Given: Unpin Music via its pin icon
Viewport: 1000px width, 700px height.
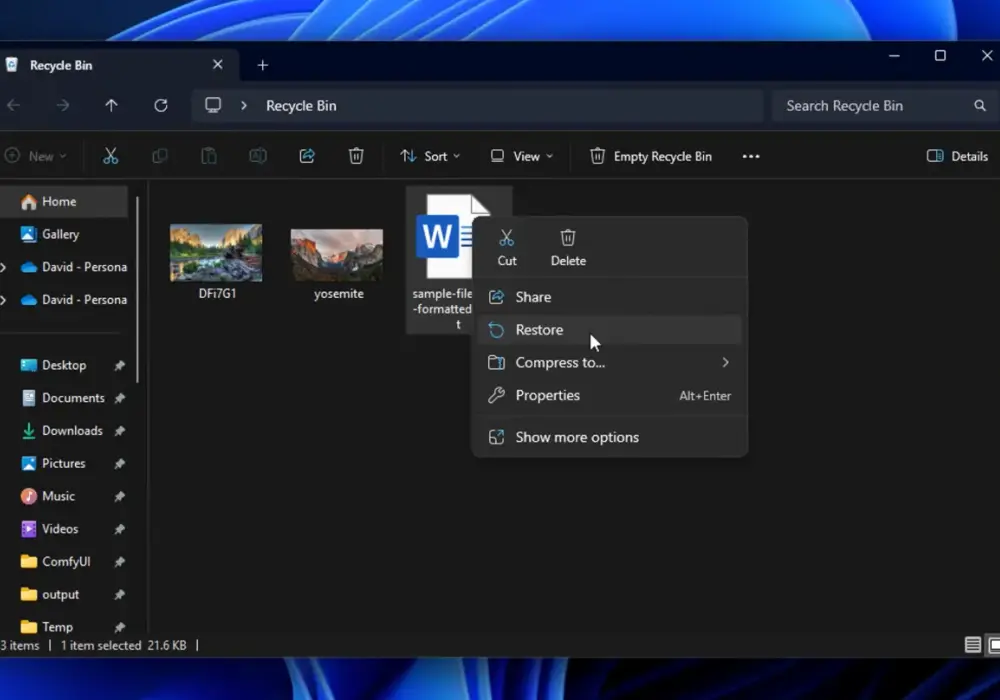Looking at the screenshot, I should click(119, 497).
